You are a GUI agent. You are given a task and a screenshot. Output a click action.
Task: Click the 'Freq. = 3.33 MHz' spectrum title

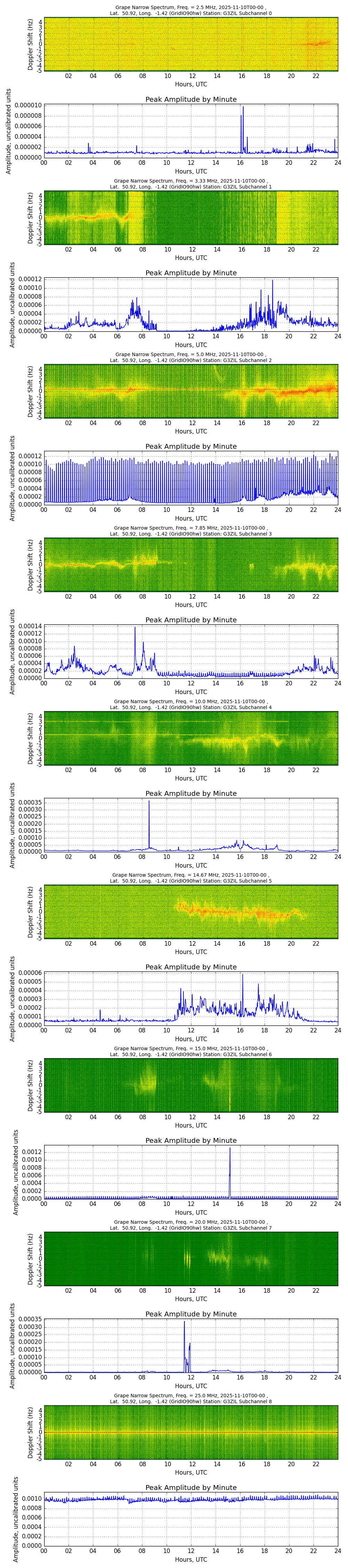click(190, 181)
